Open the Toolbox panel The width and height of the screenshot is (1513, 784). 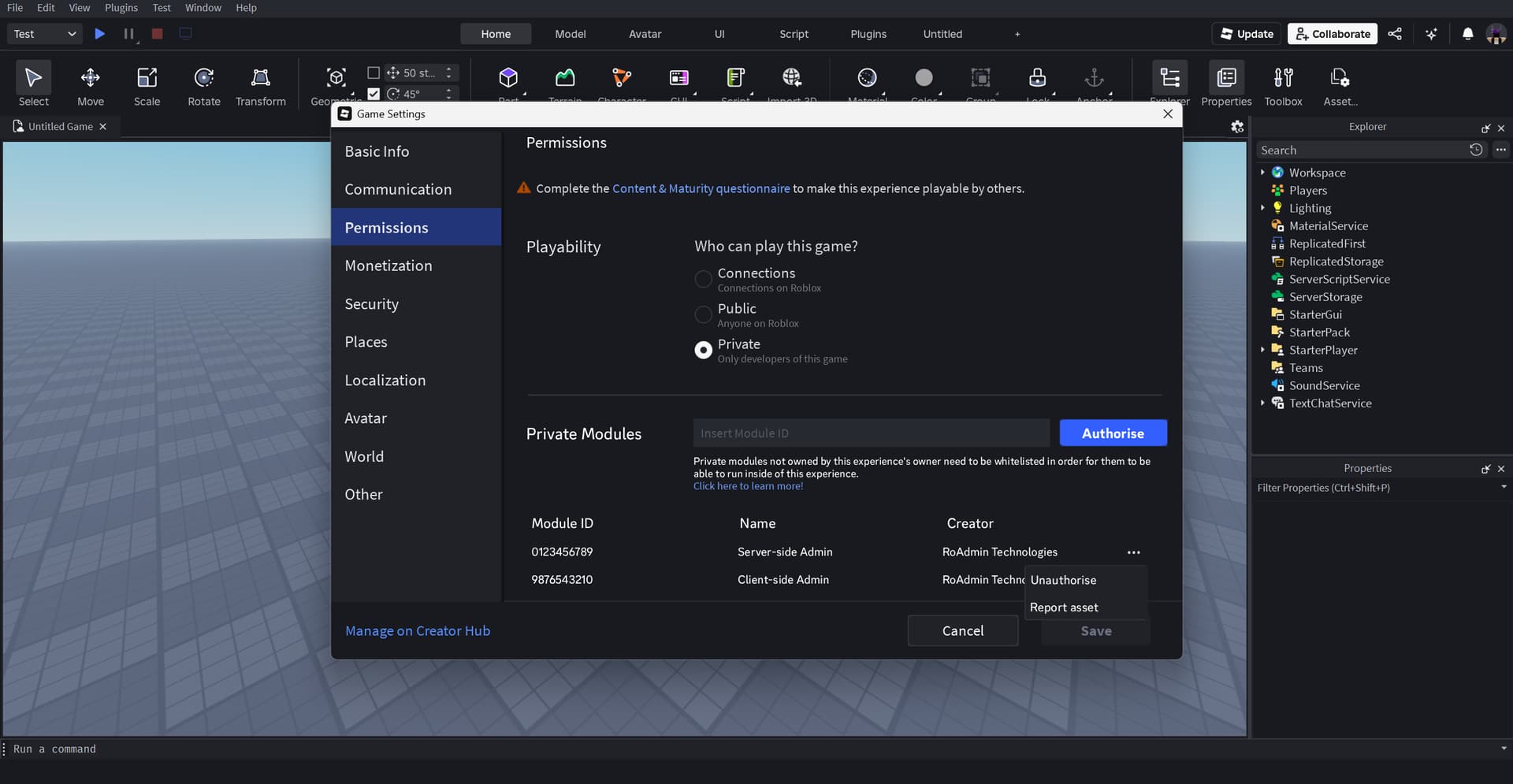coord(1283,84)
